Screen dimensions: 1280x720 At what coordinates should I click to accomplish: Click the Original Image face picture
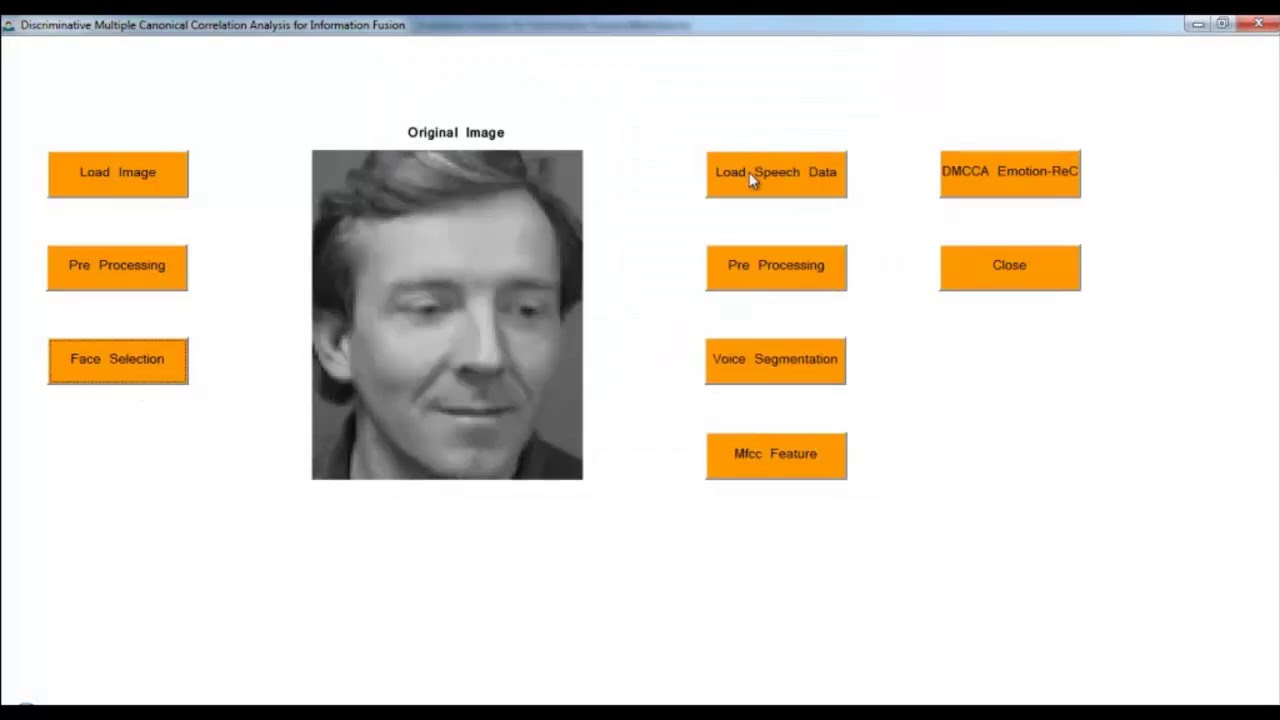pos(447,315)
